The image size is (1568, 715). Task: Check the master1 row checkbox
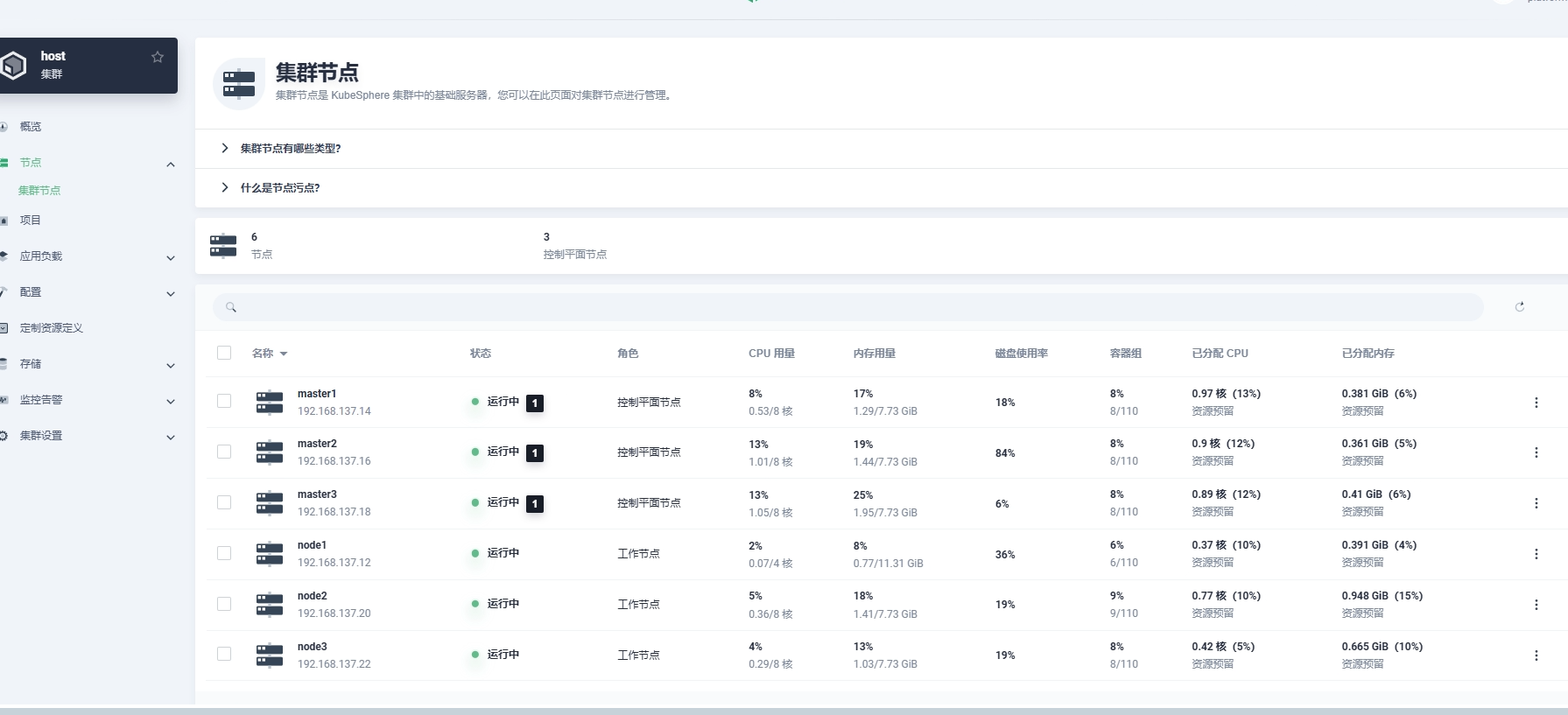coord(224,401)
